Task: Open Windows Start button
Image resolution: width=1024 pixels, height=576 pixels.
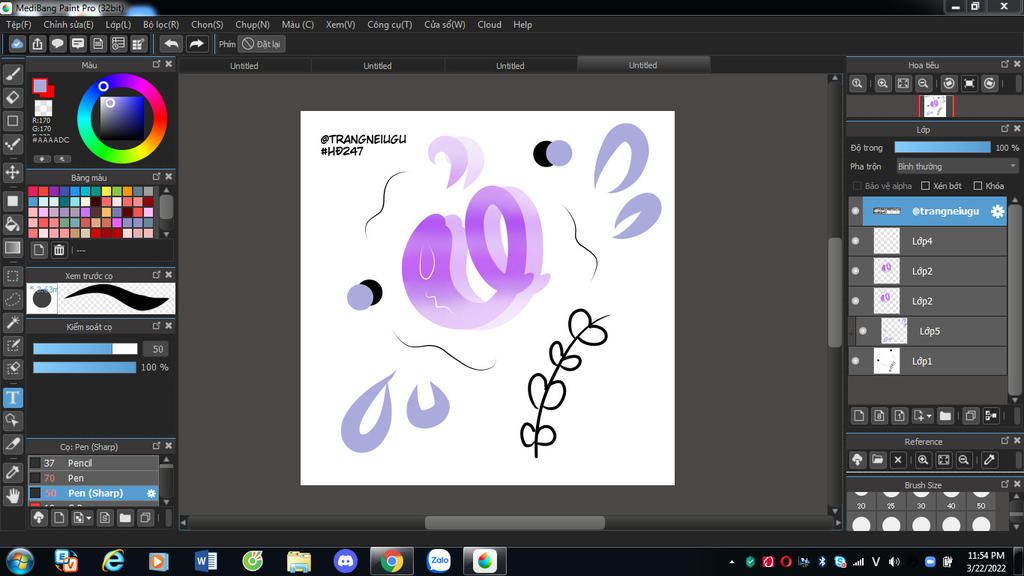Action: [x=19, y=561]
